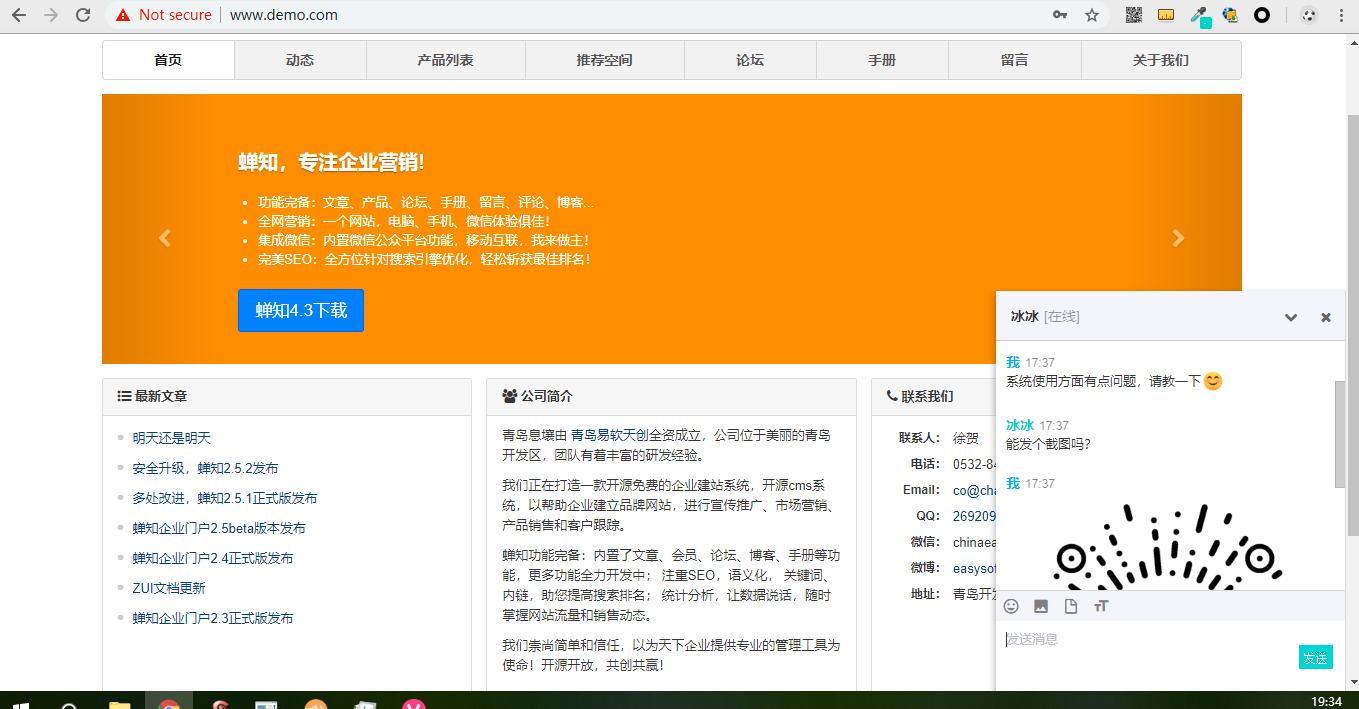The width and height of the screenshot is (1359, 709).
Task: Click the yellow ruler extension icon
Action: (x=1166, y=15)
